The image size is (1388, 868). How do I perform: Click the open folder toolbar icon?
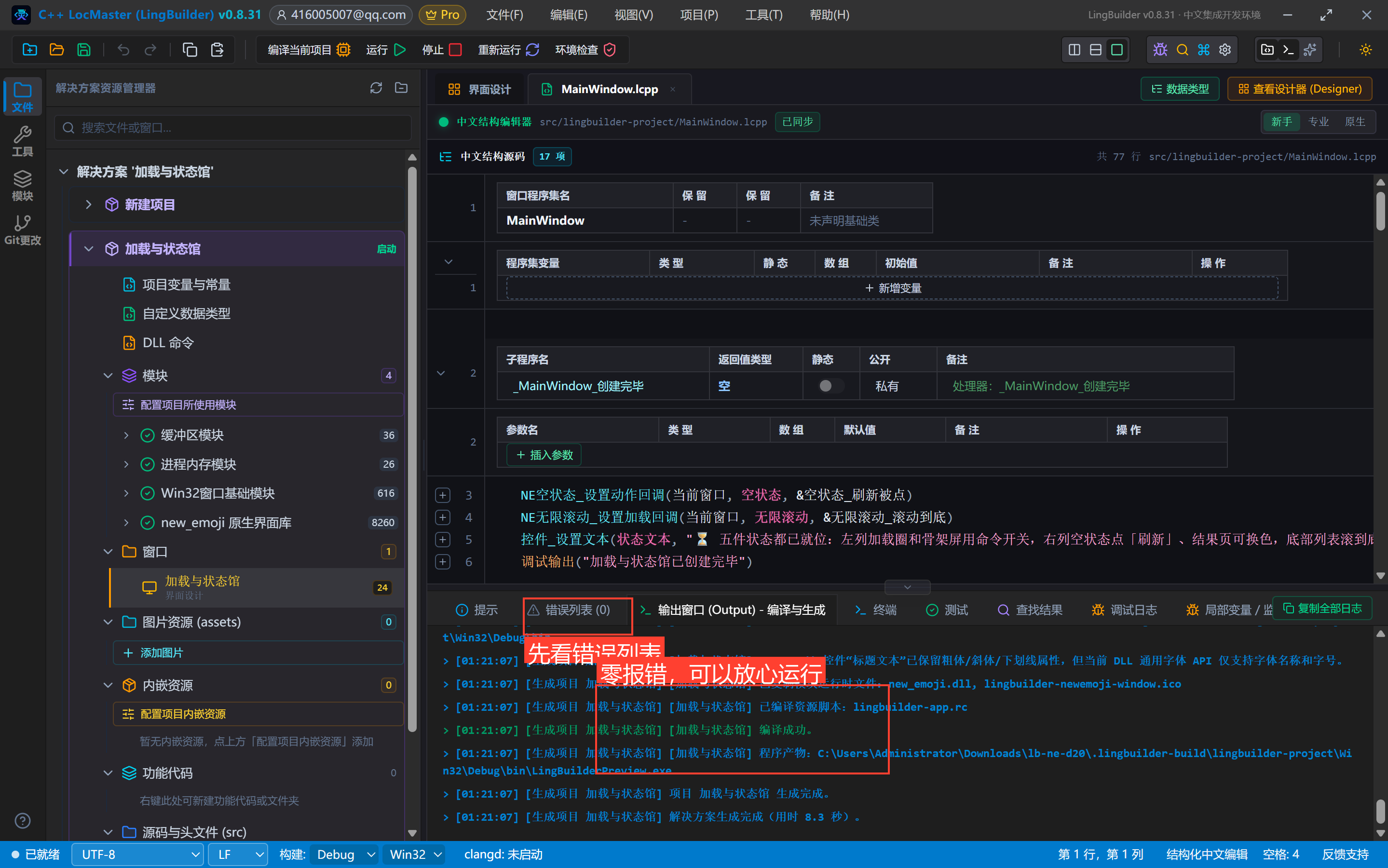coord(57,50)
